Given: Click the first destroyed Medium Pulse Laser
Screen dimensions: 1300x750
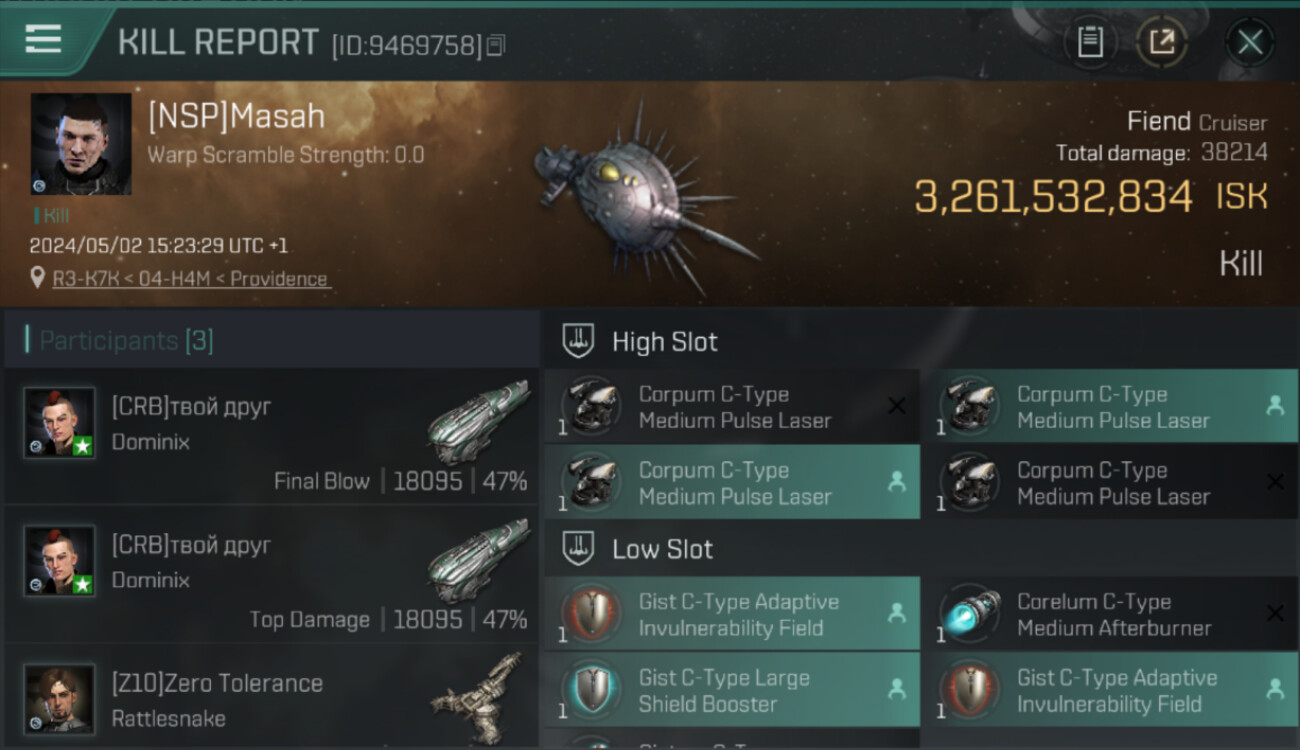Looking at the screenshot, I should (732, 407).
